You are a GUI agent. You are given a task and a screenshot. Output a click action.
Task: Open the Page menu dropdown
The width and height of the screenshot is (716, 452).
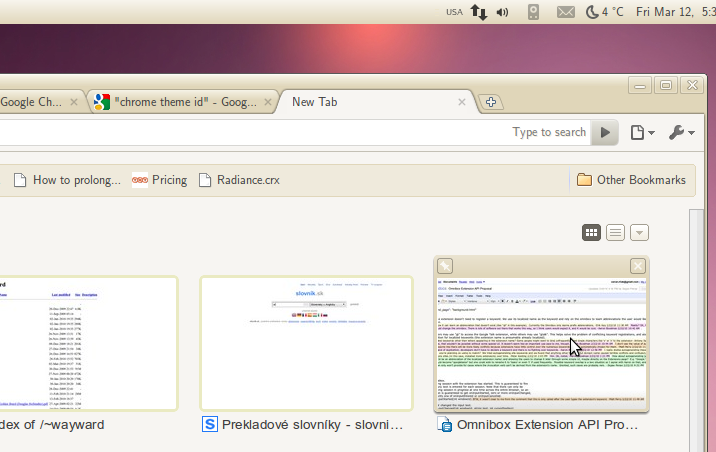[642, 133]
